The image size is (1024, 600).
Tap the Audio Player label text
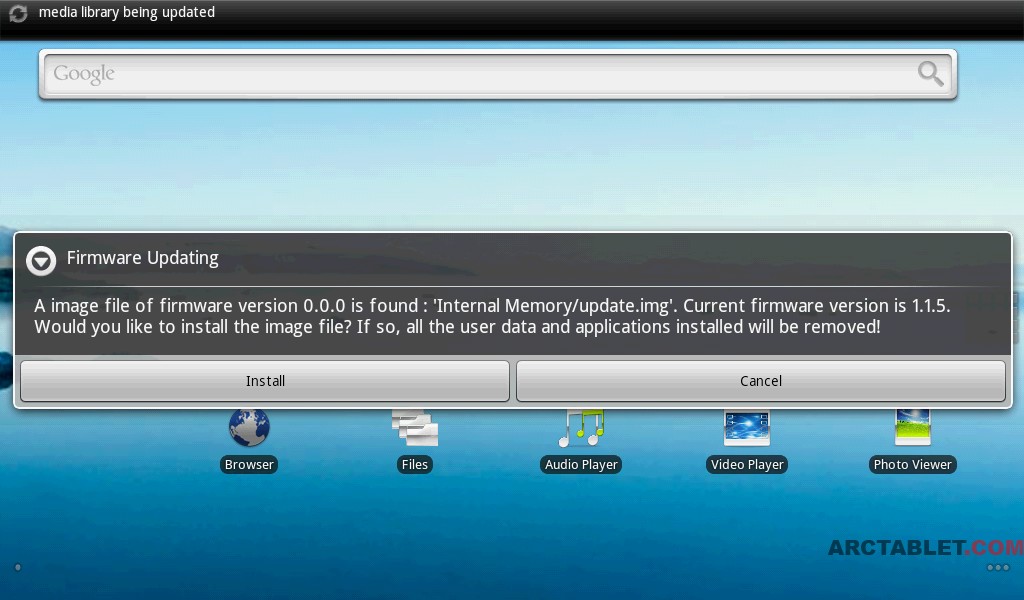tap(581, 464)
